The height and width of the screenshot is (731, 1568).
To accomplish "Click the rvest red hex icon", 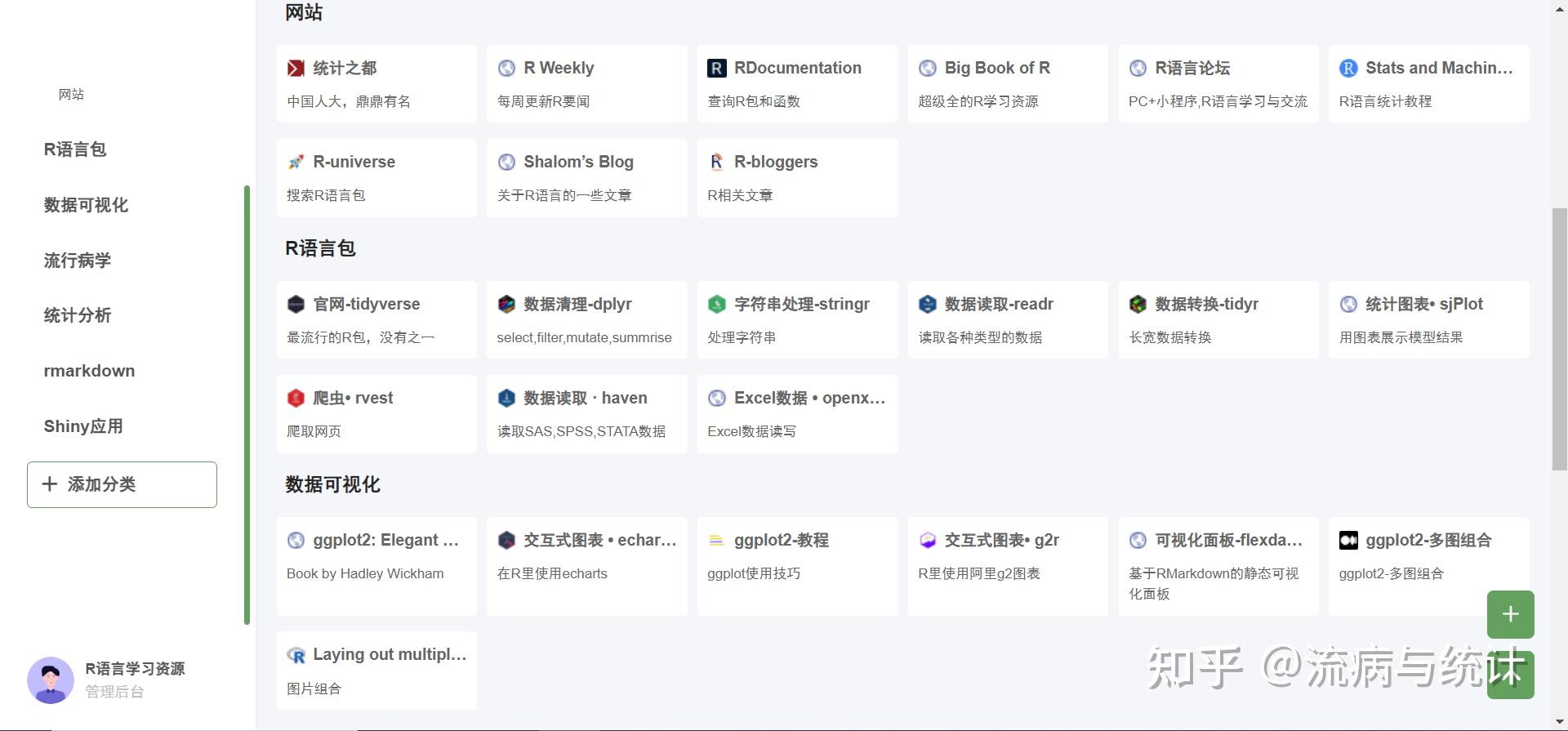I will pyautogui.click(x=296, y=399).
